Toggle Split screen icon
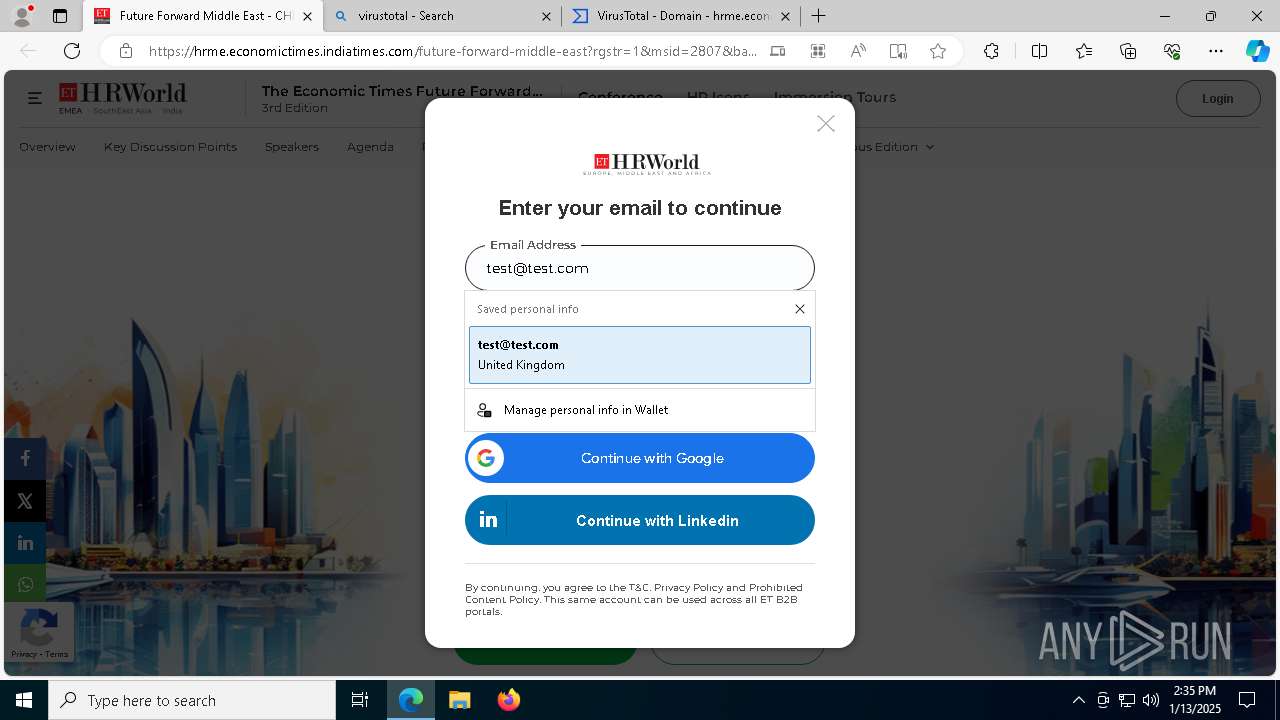Viewport: 1280px width, 720px height. coord(1039,51)
